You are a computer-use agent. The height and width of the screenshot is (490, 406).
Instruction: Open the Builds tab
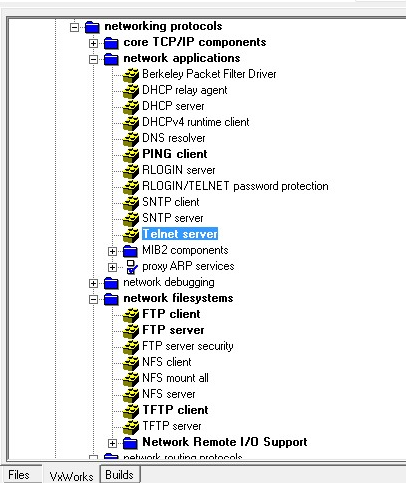(x=119, y=475)
